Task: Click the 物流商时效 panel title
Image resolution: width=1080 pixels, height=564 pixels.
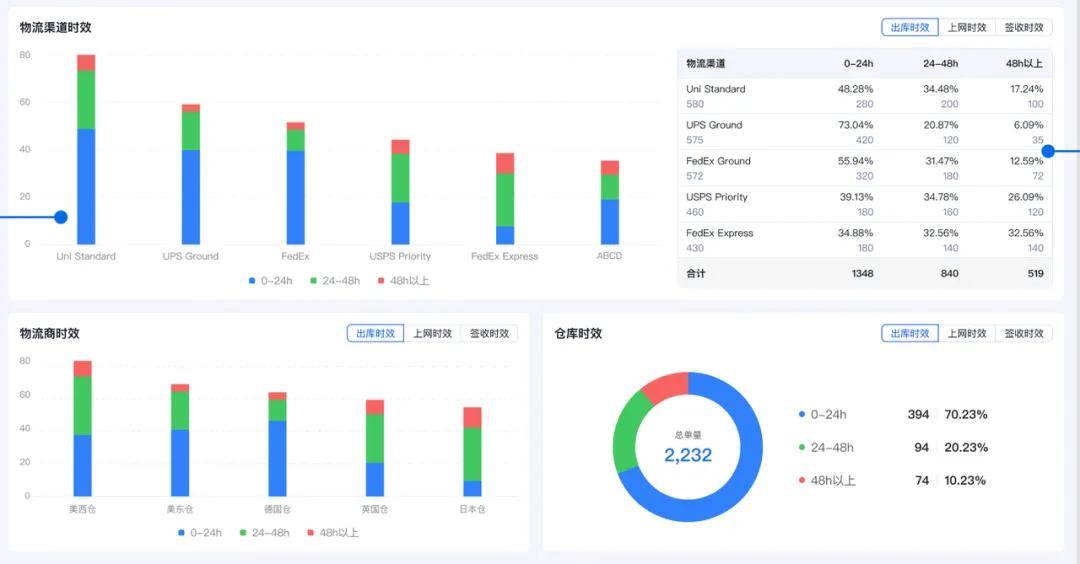Action: pos(50,333)
